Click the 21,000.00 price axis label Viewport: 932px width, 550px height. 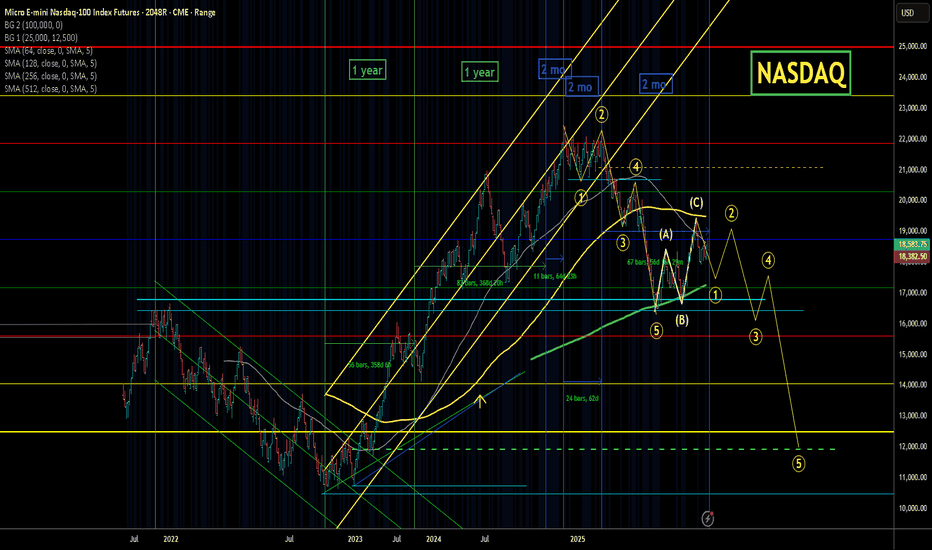point(913,169)
